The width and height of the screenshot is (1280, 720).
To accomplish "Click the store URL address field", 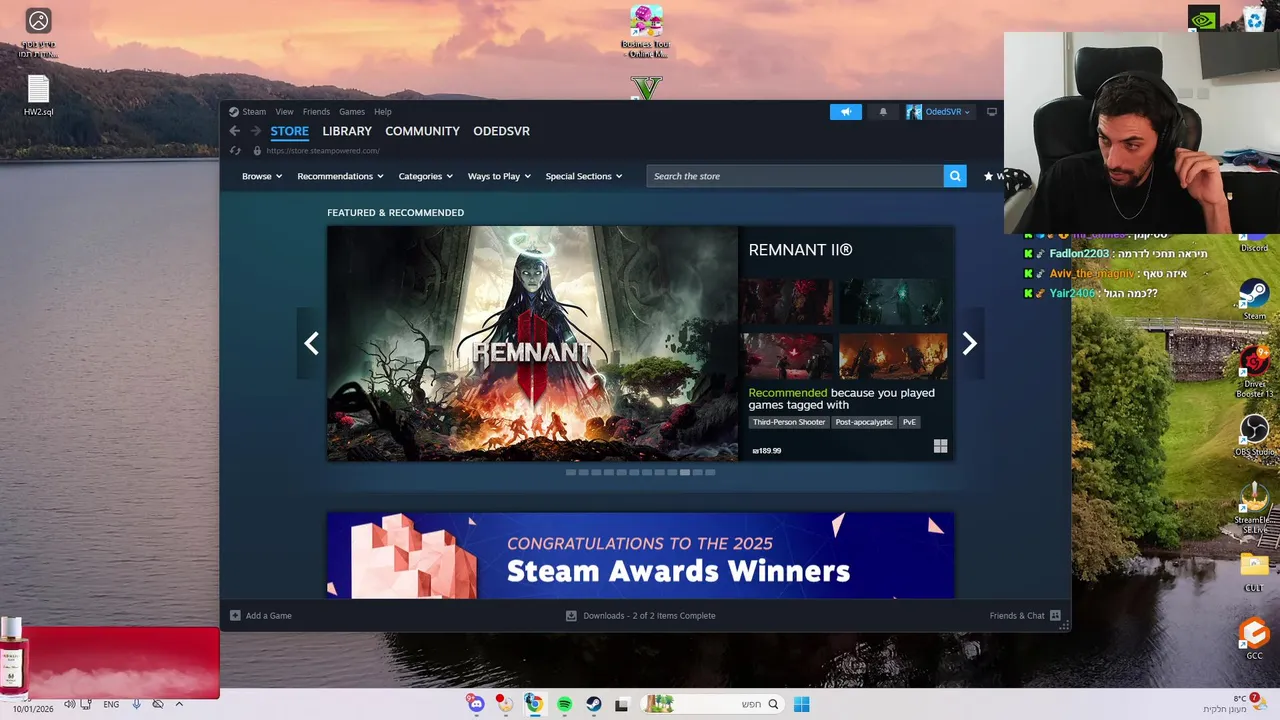I will coord(323,151).
